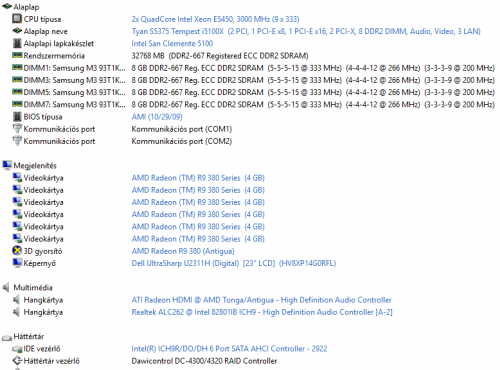
Task: Click the ATI Radeon HDMI Hangkártya icon
Action: tap(16, 300)
